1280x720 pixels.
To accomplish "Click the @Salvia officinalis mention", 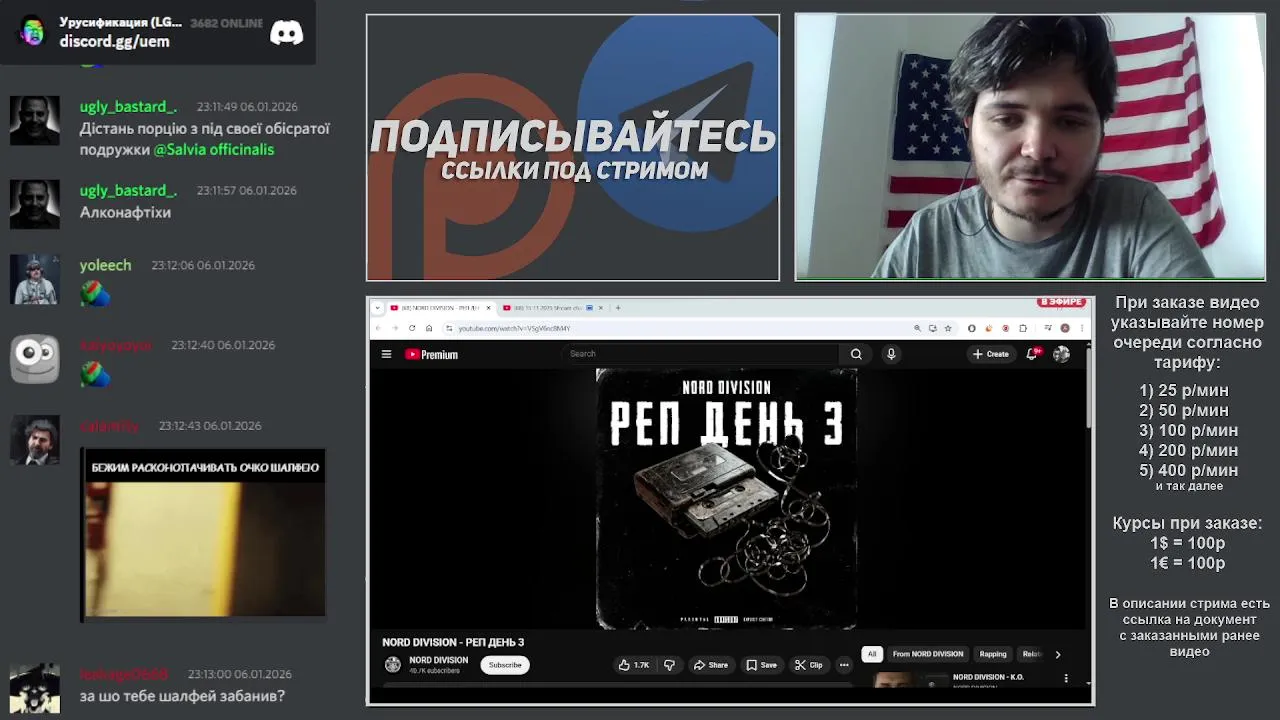I will coord(214,150).
